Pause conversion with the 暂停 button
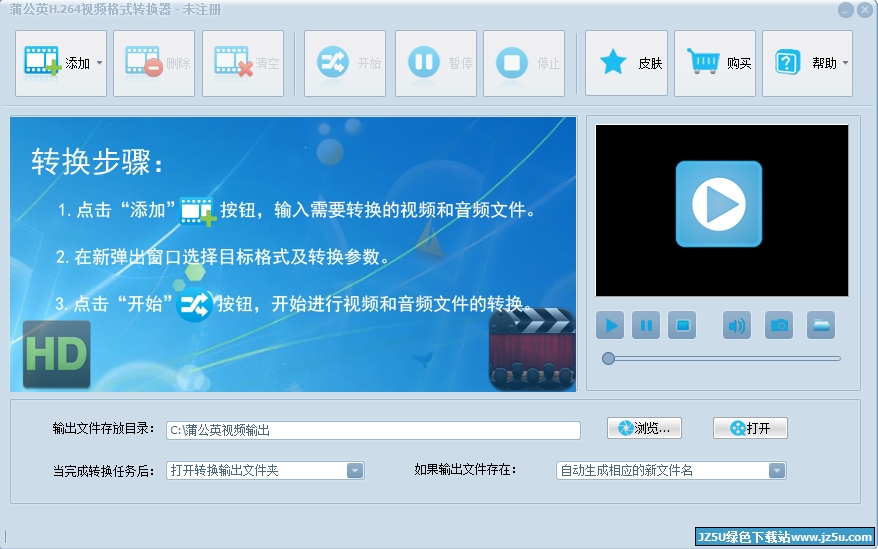Screen dimensions: 878x549 click(x=436, y=63)
